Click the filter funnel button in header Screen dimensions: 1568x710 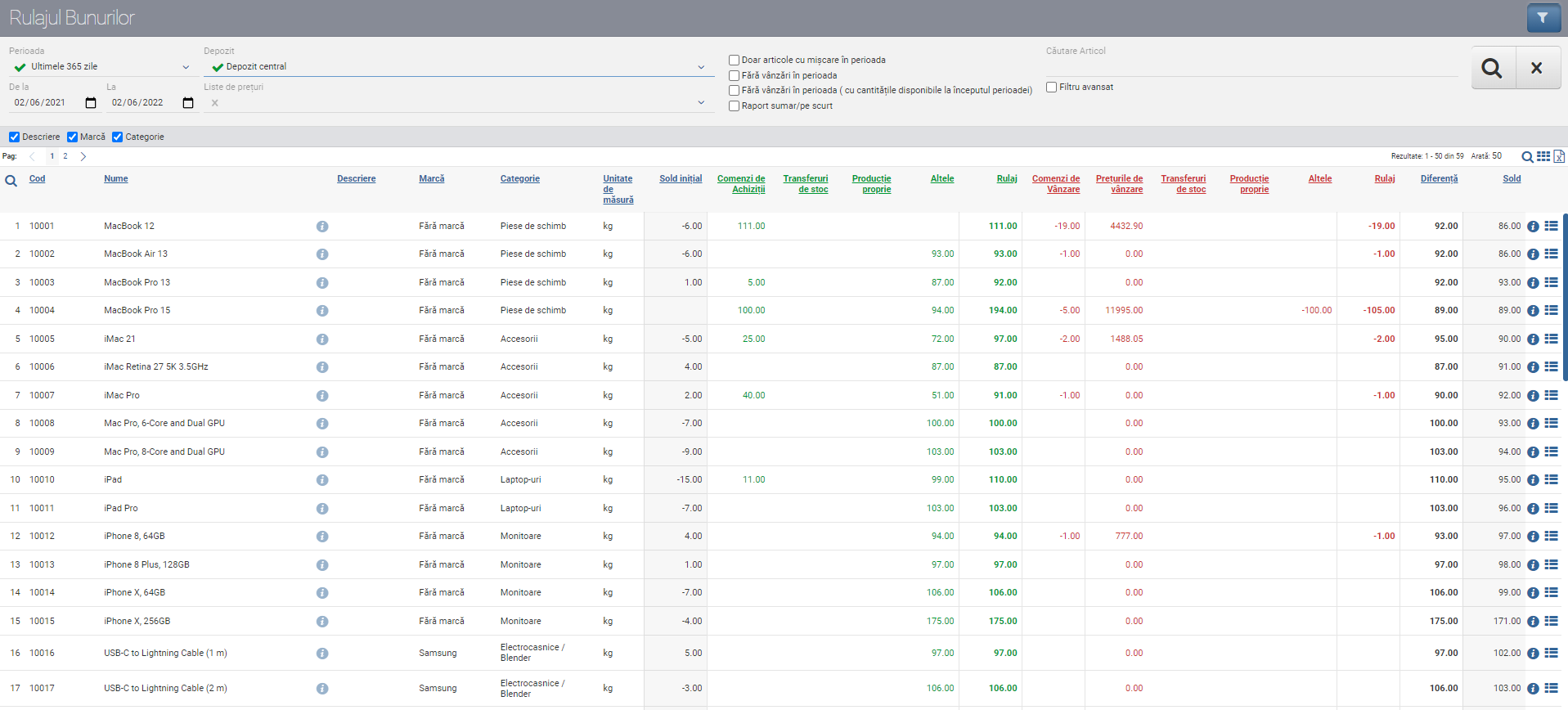[1543, 17]
